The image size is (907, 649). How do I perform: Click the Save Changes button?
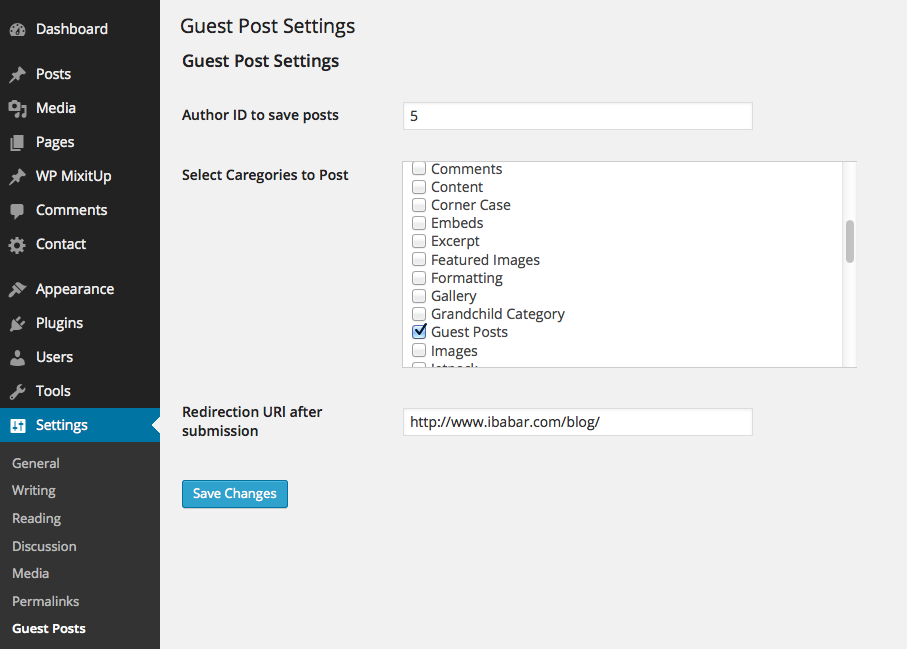pyautogui.click(x=235, y=494)
